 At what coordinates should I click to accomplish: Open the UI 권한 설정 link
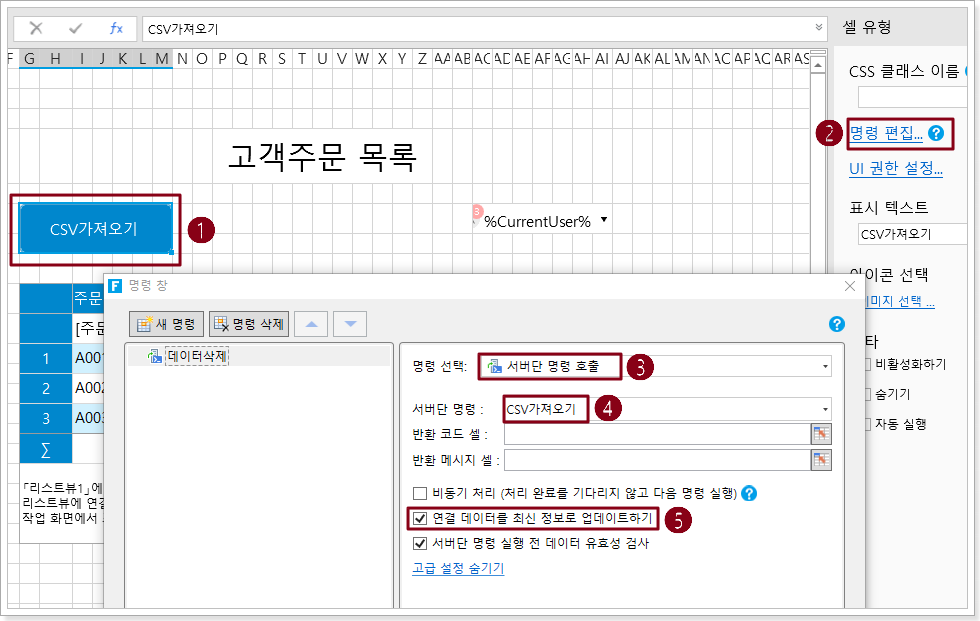point(895,168)
